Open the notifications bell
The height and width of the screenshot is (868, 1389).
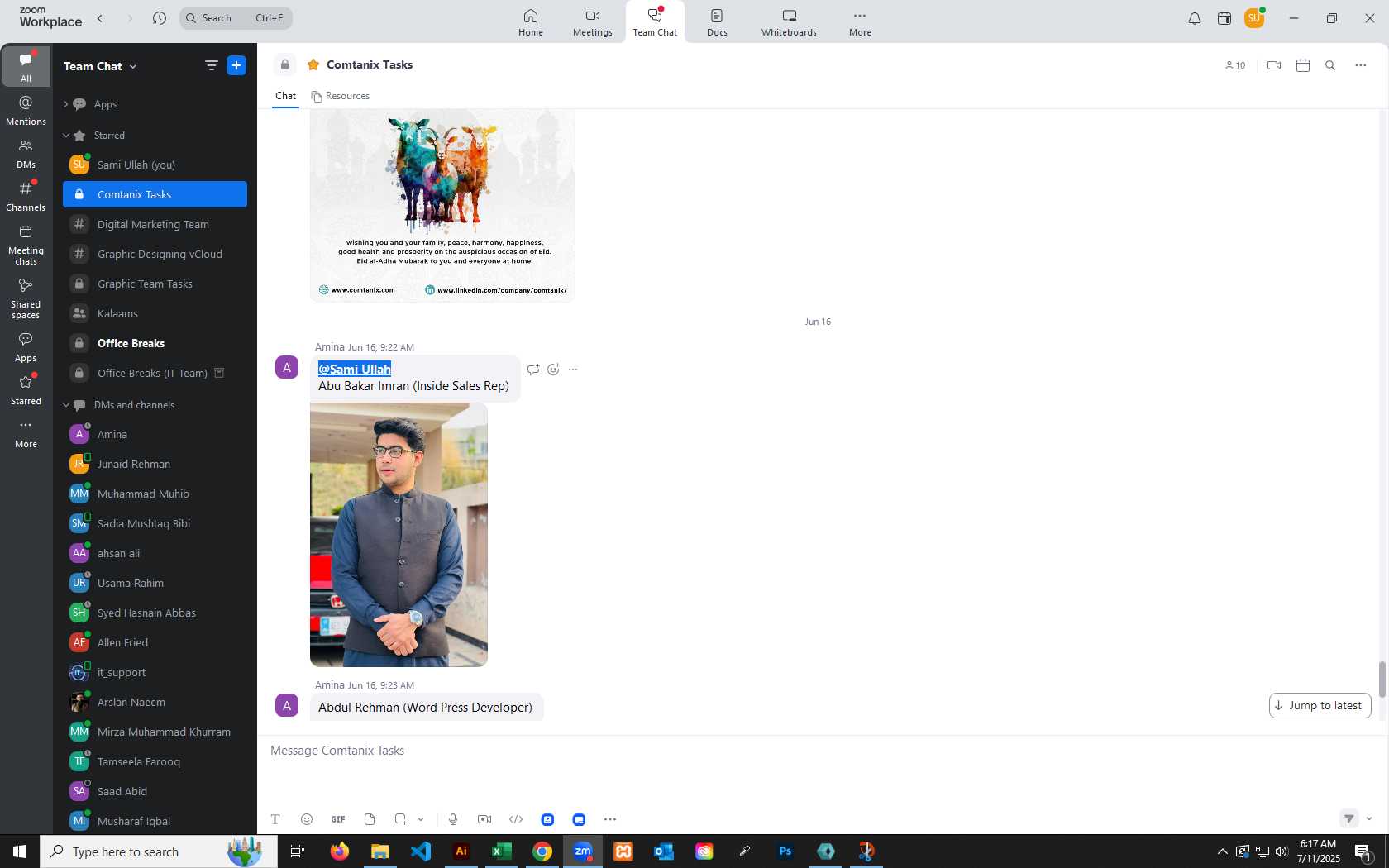pyautogui.click(x=1195, y=18)
